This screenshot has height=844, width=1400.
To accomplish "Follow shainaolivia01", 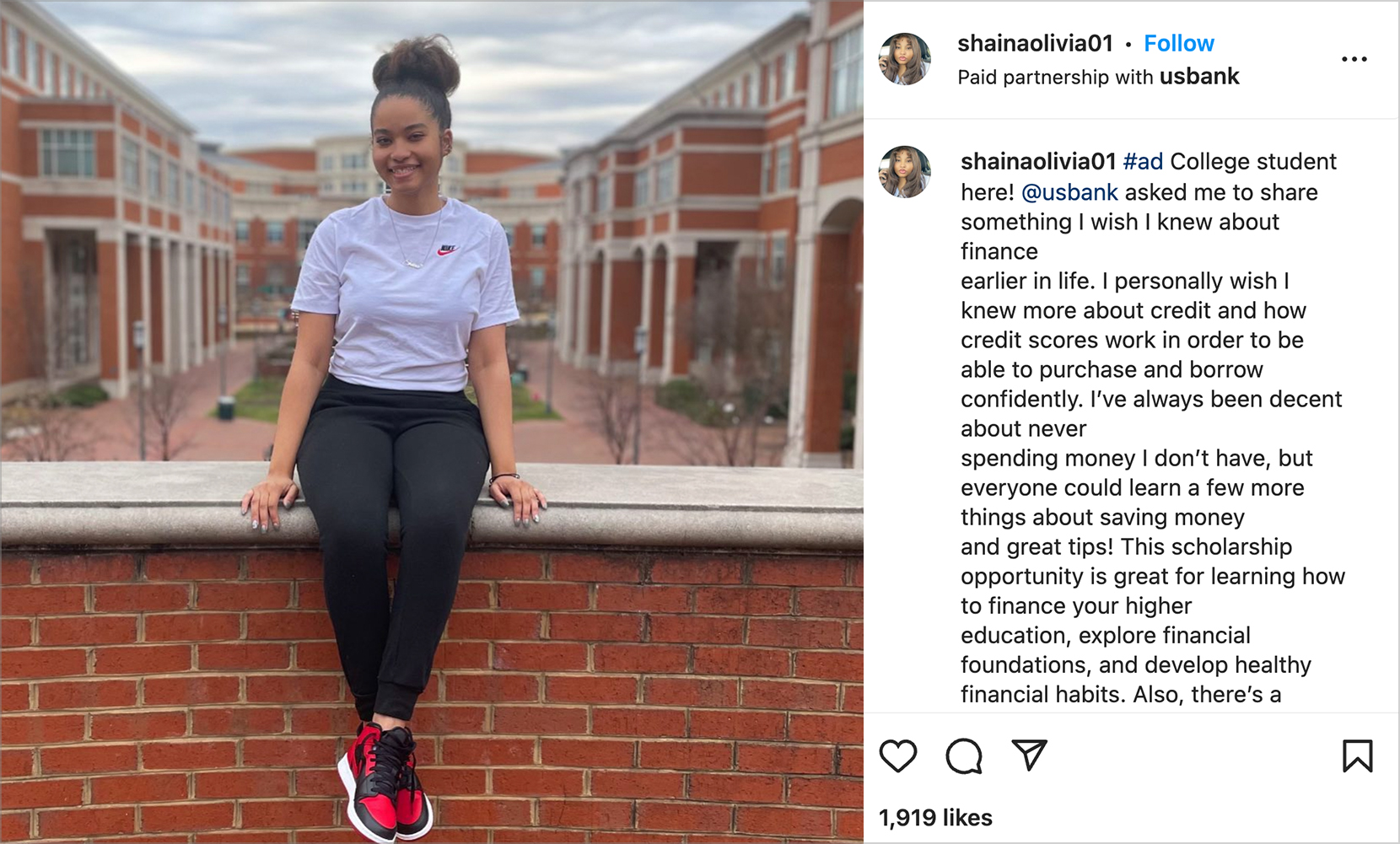I will click(1178, 43).
